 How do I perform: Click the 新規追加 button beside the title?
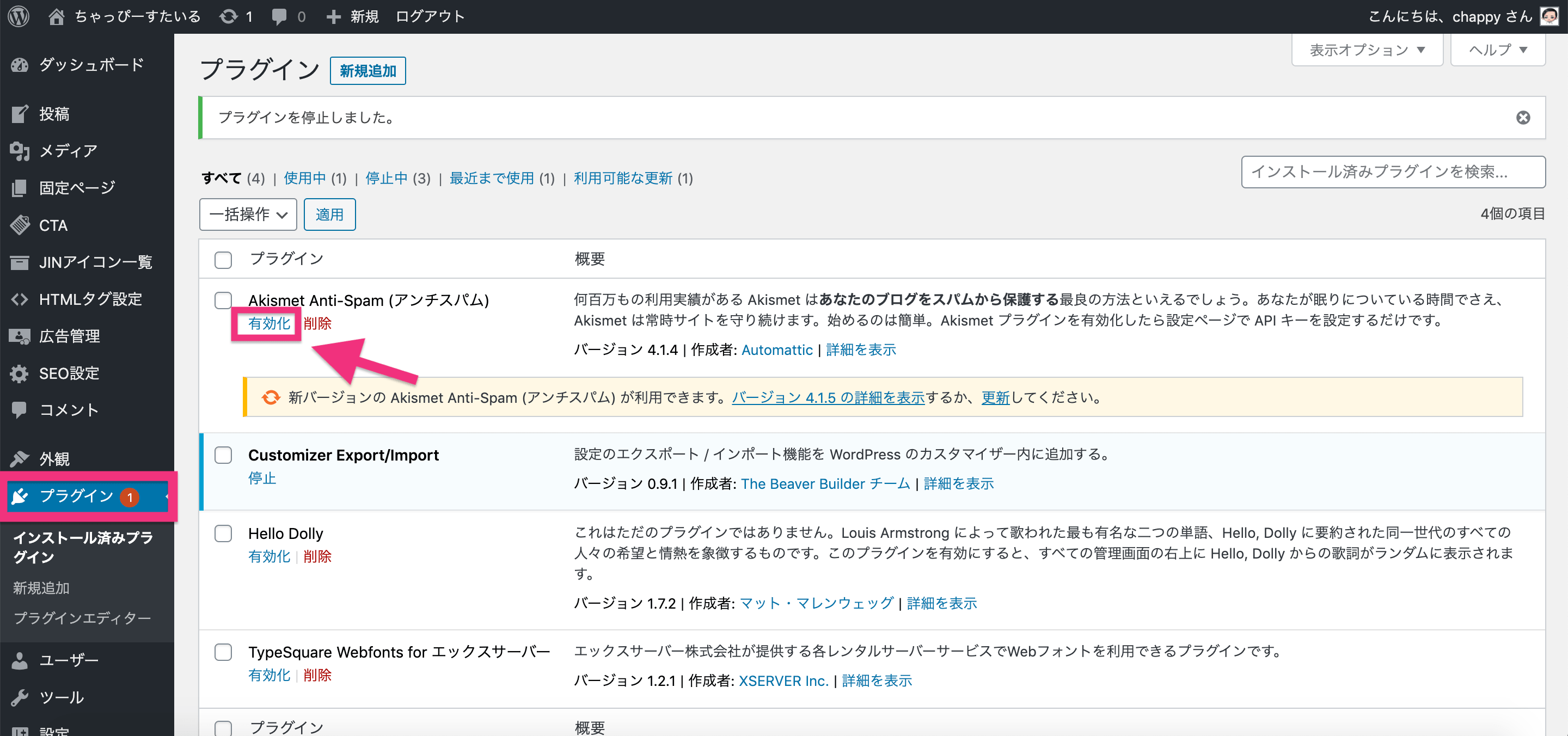[x=367, y=71]
